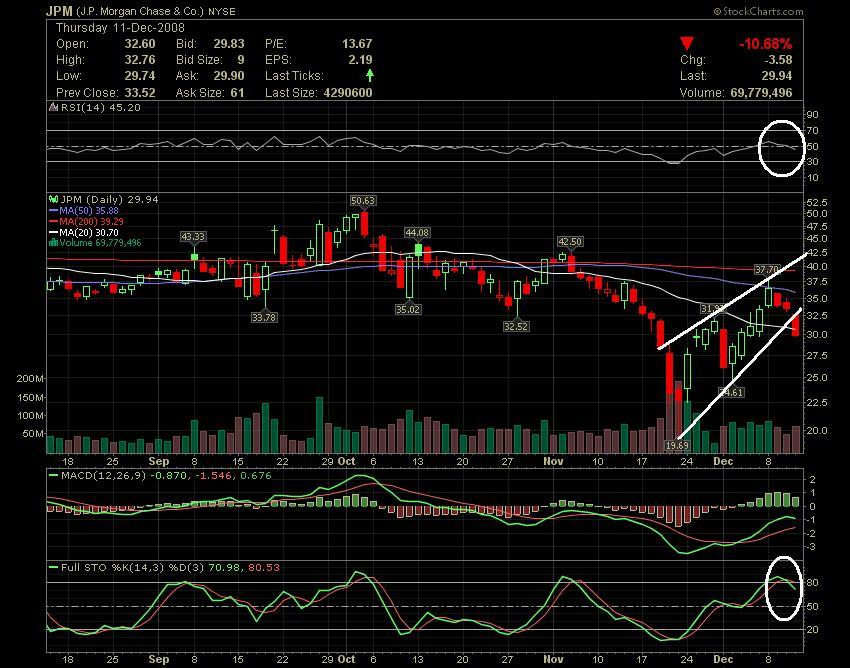Click the 19.69 low price label
Image resolution: width=850 pixels, height=668 pixels.
pos(677,446)
